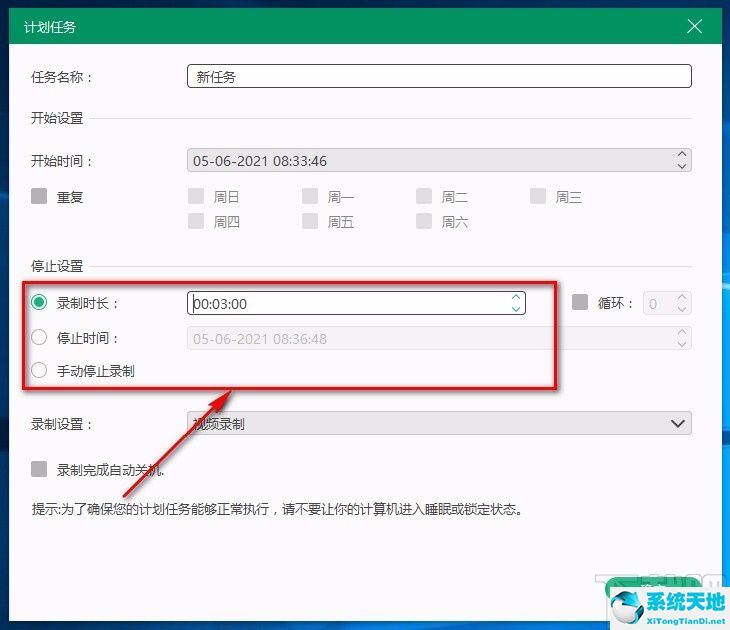Close the 计划任务 dialog
Viewport: 730px width, 630px height.
694,26
